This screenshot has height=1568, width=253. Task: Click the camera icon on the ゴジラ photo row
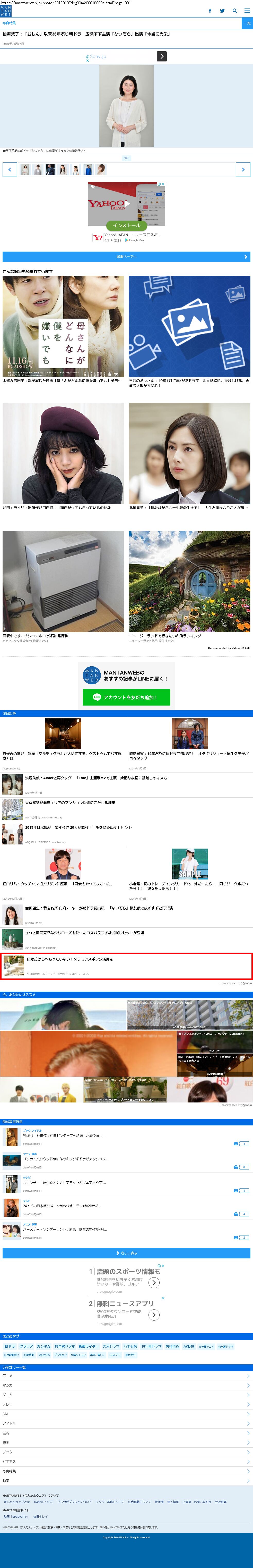click(236, 1167)
